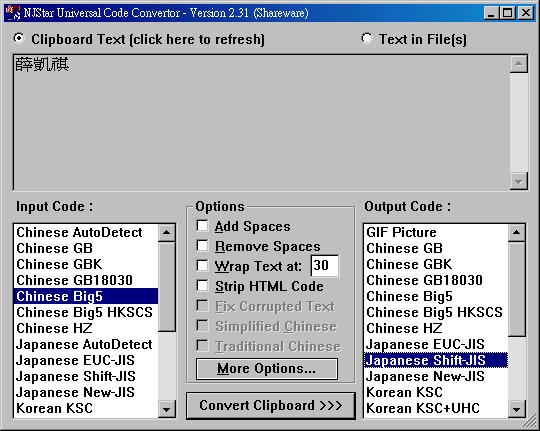This screenshot has width=540, height=431.
Task: Select the Clipboard Text radio button
Action: pos(19,38)
